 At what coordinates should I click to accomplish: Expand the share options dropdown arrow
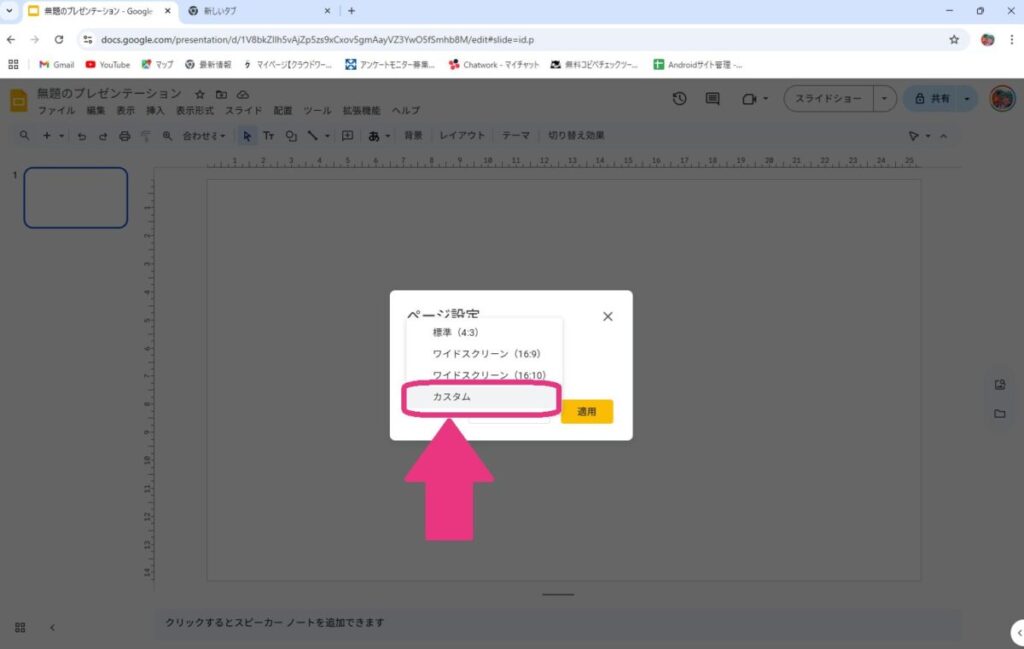[x=967, y=99]
